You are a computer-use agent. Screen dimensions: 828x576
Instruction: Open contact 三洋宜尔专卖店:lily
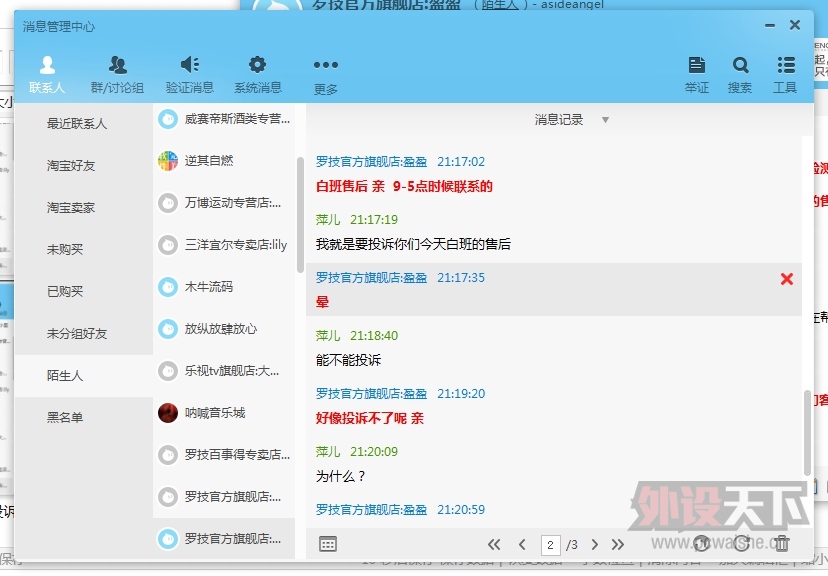pos(224,245)
